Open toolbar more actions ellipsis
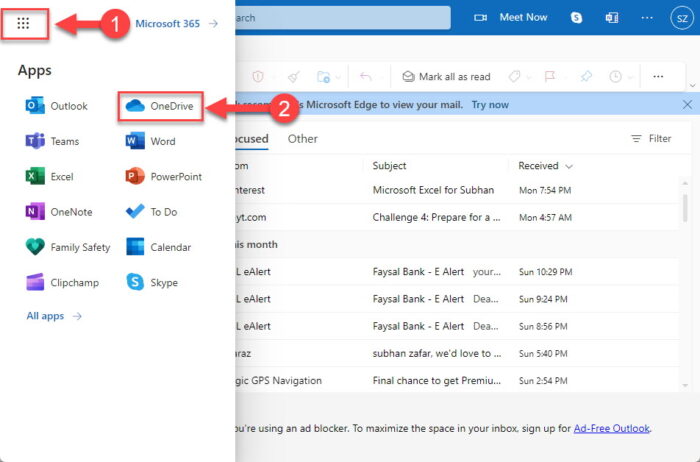The height and width of the screenshot is (462, 700). (658, 77)
